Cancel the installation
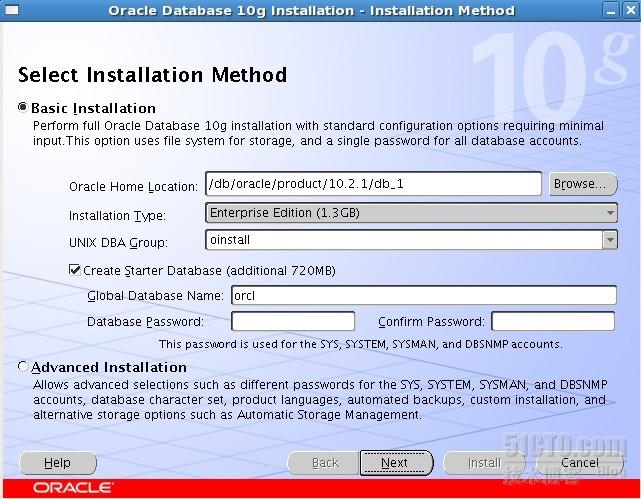This screenshot has height=499, width=641. pos(580,463)
